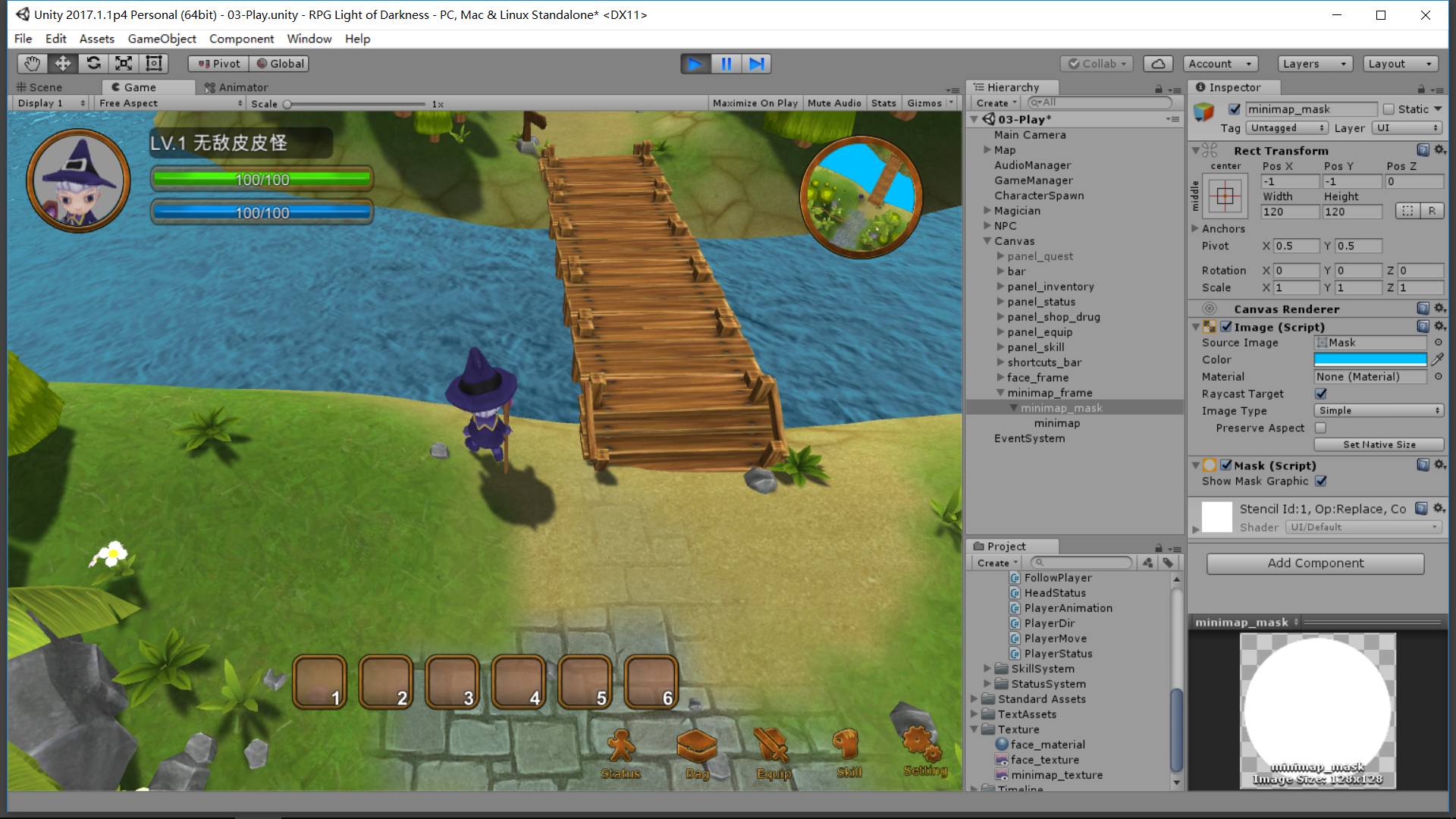Pick color with the eyedropper icon
This screenshot has height=819, width=1456.
pos(1437,359)
